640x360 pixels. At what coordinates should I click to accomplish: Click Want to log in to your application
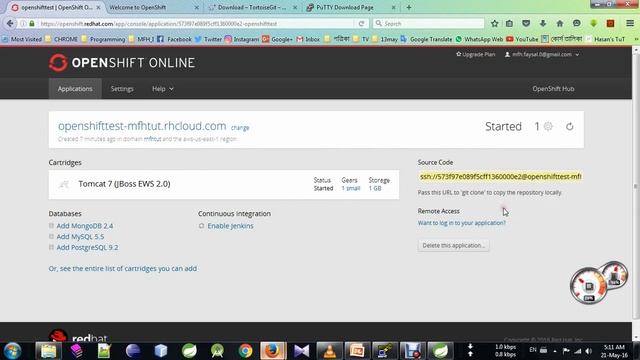point(462,223)
